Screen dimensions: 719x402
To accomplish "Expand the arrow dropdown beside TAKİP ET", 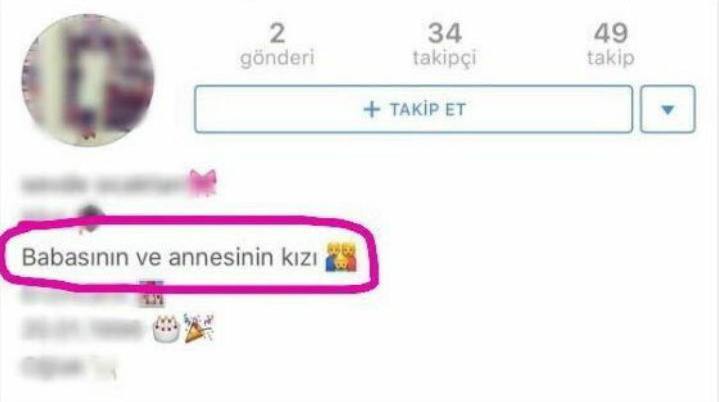I will click(x=668, y=109).
